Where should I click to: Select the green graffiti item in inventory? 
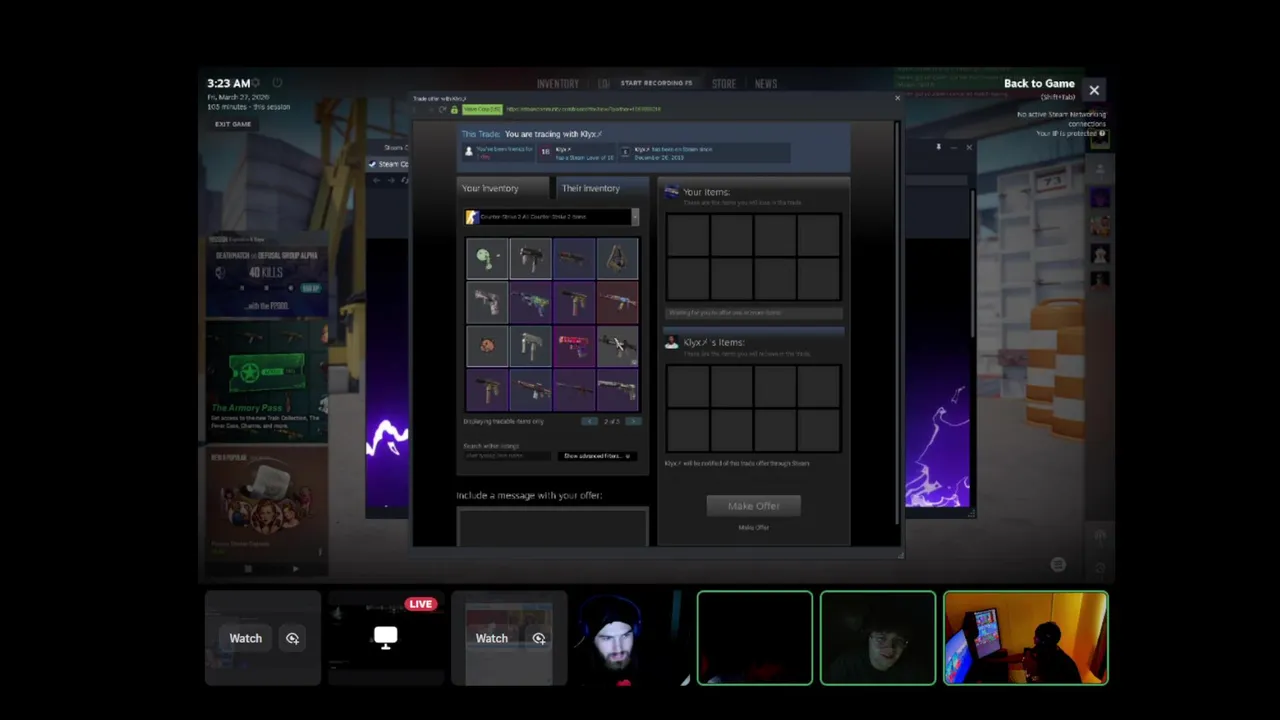point(487,259)
